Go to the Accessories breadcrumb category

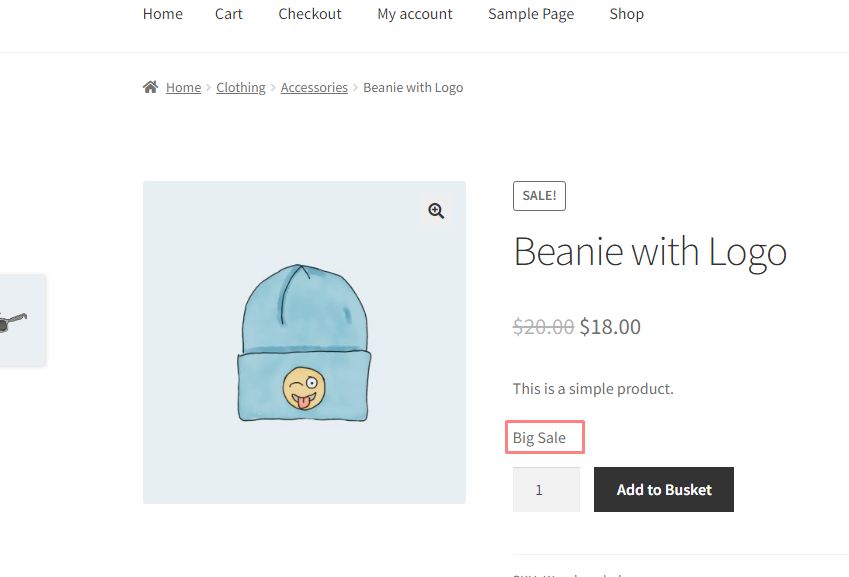(x=314, y=88)
